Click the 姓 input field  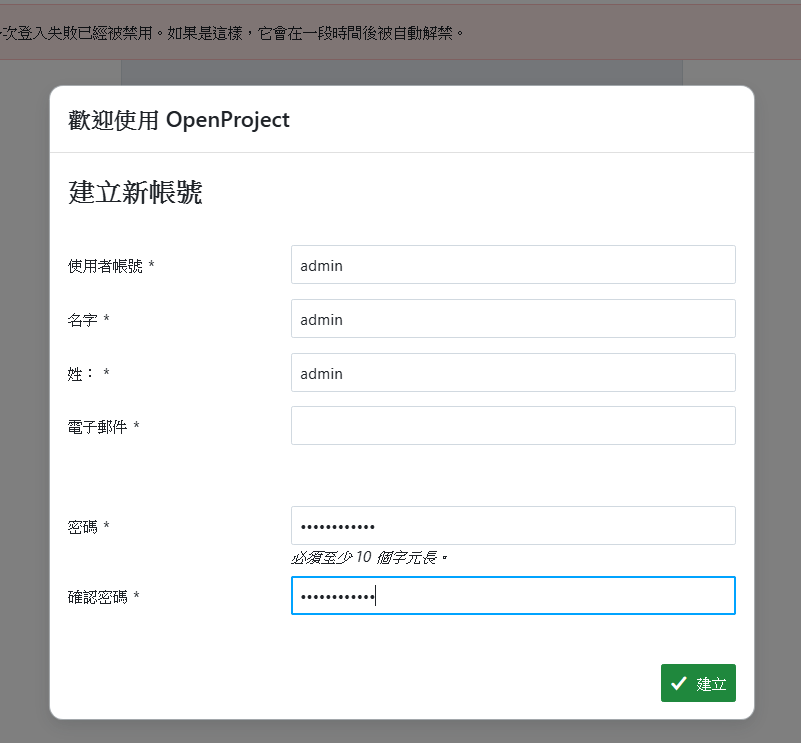click(513, 373)
